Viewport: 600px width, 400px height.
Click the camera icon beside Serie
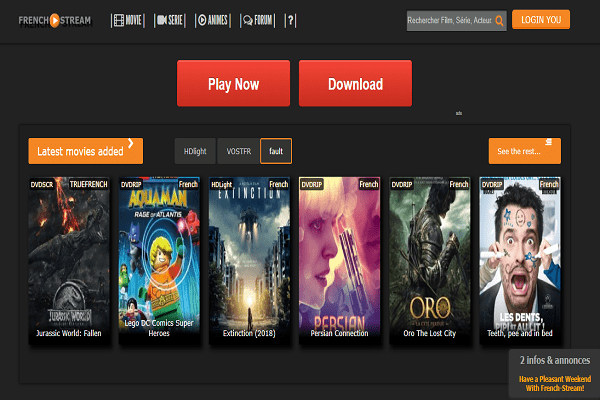click(x=162, y=20)
